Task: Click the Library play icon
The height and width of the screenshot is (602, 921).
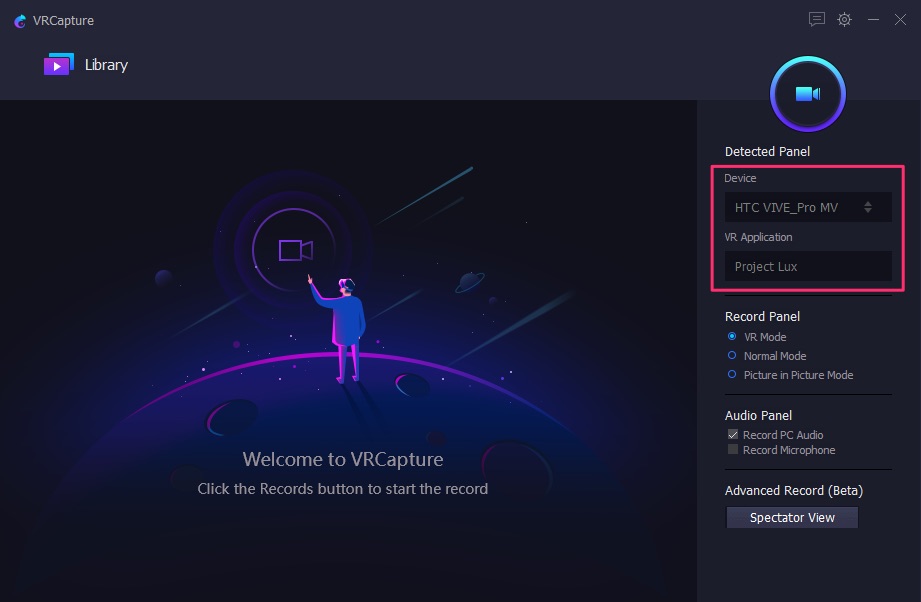Action: 59,65
